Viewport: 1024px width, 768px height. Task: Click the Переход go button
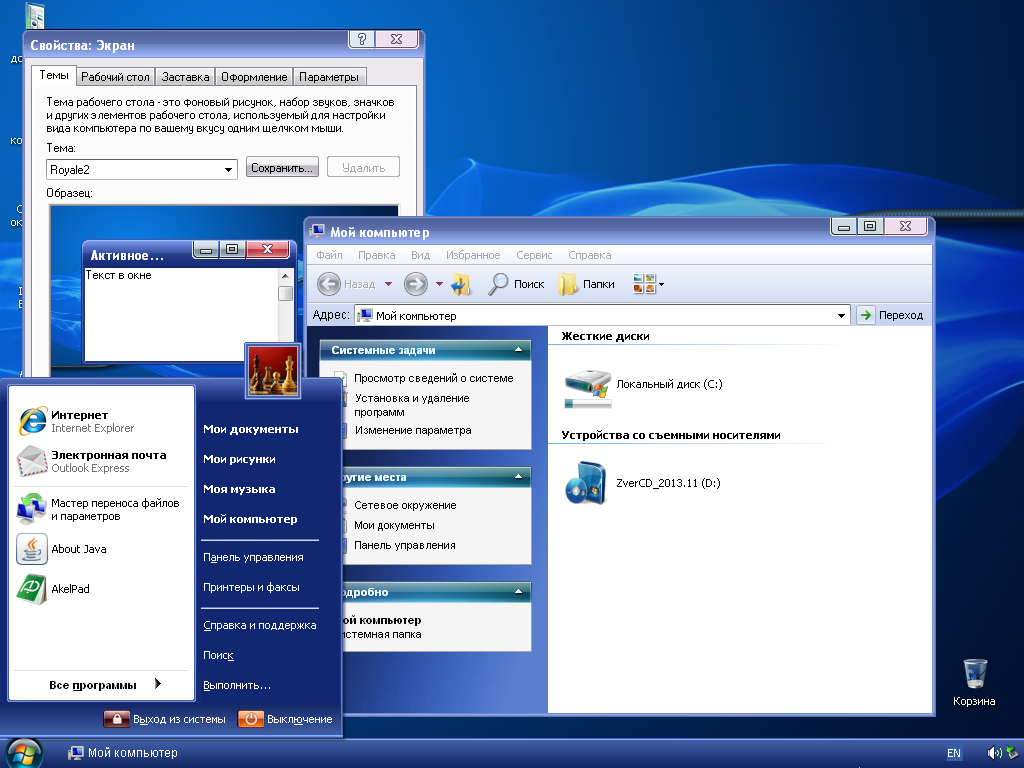point(890,315)
